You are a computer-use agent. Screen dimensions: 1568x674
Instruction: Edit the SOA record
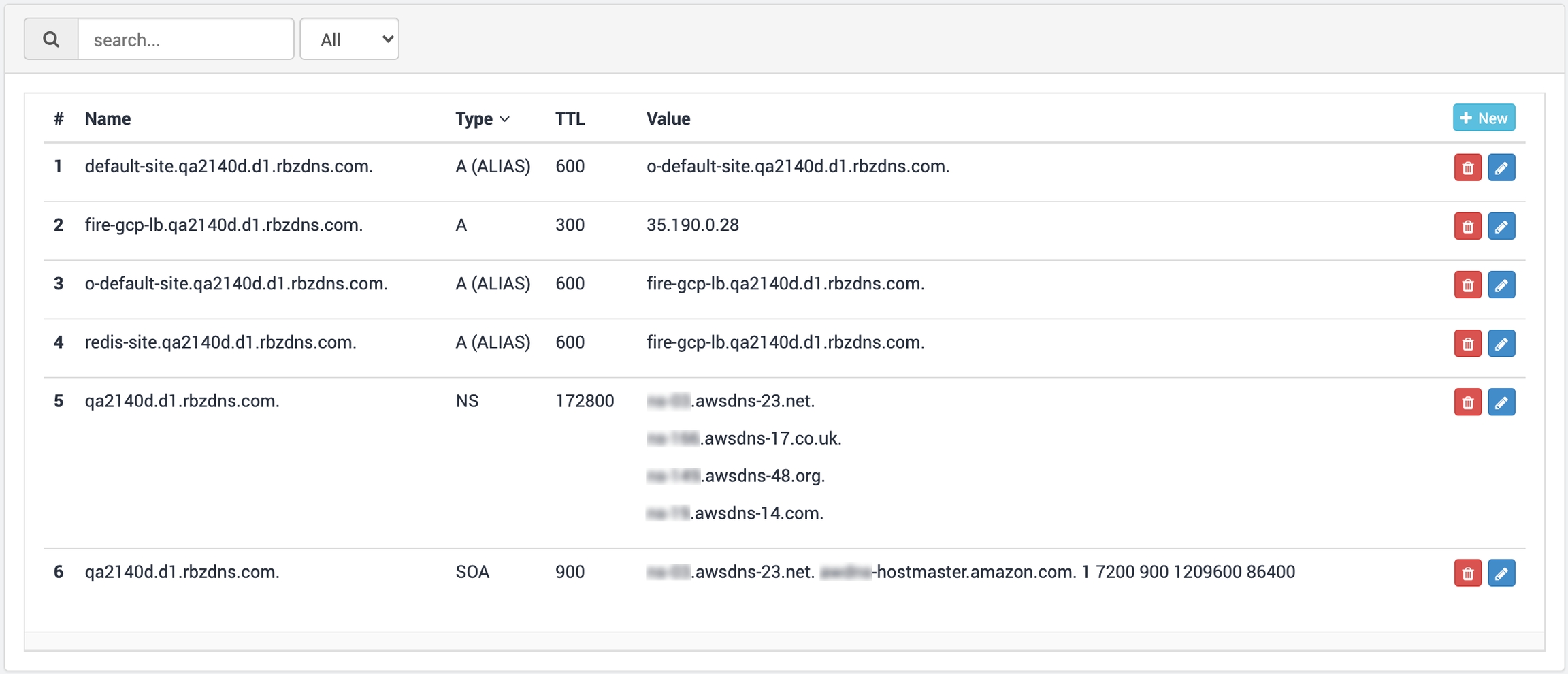pyautogui.click(x=1501, y=573)
